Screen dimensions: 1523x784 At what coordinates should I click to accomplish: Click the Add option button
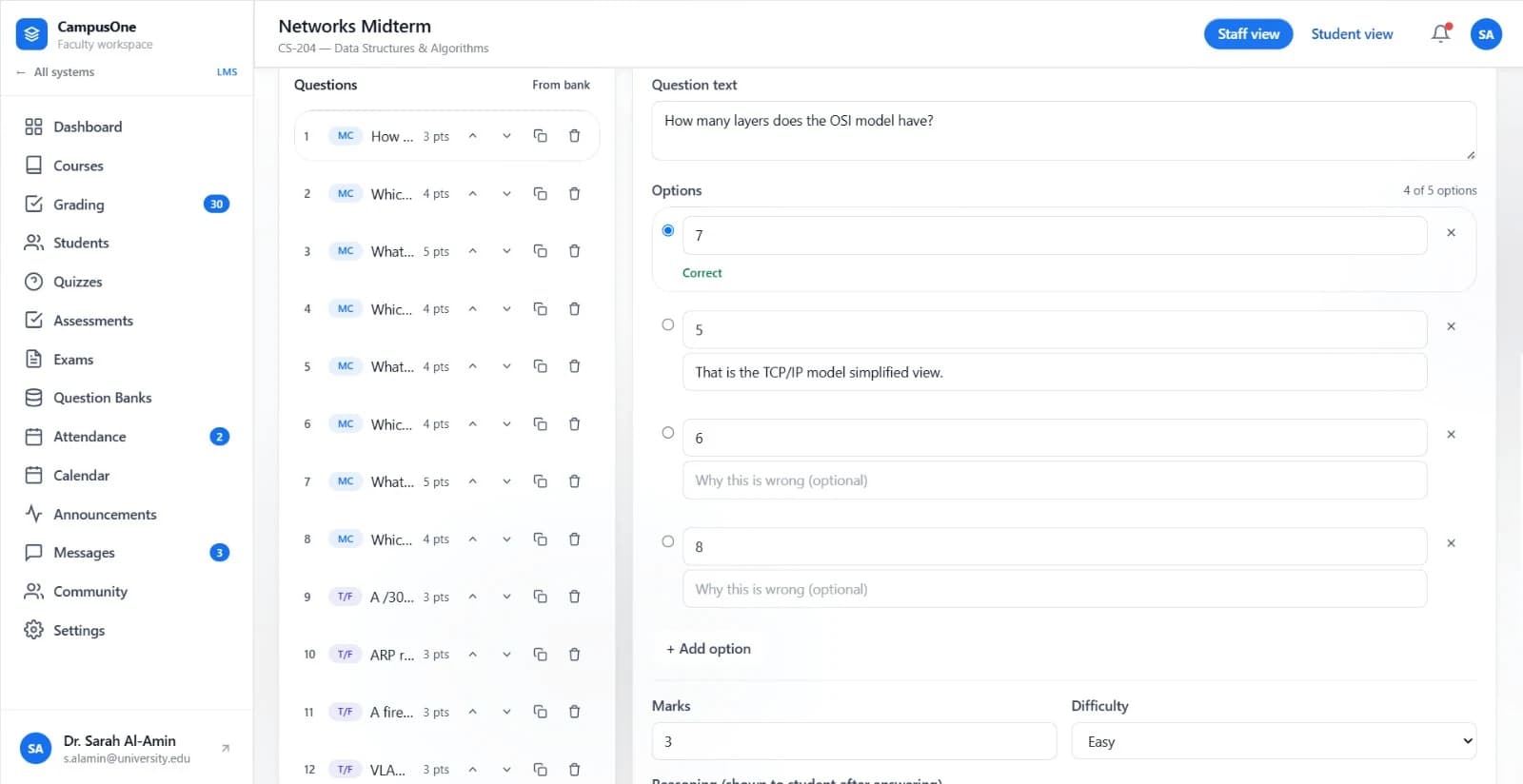pyautogui.click(x=708, y=649)
